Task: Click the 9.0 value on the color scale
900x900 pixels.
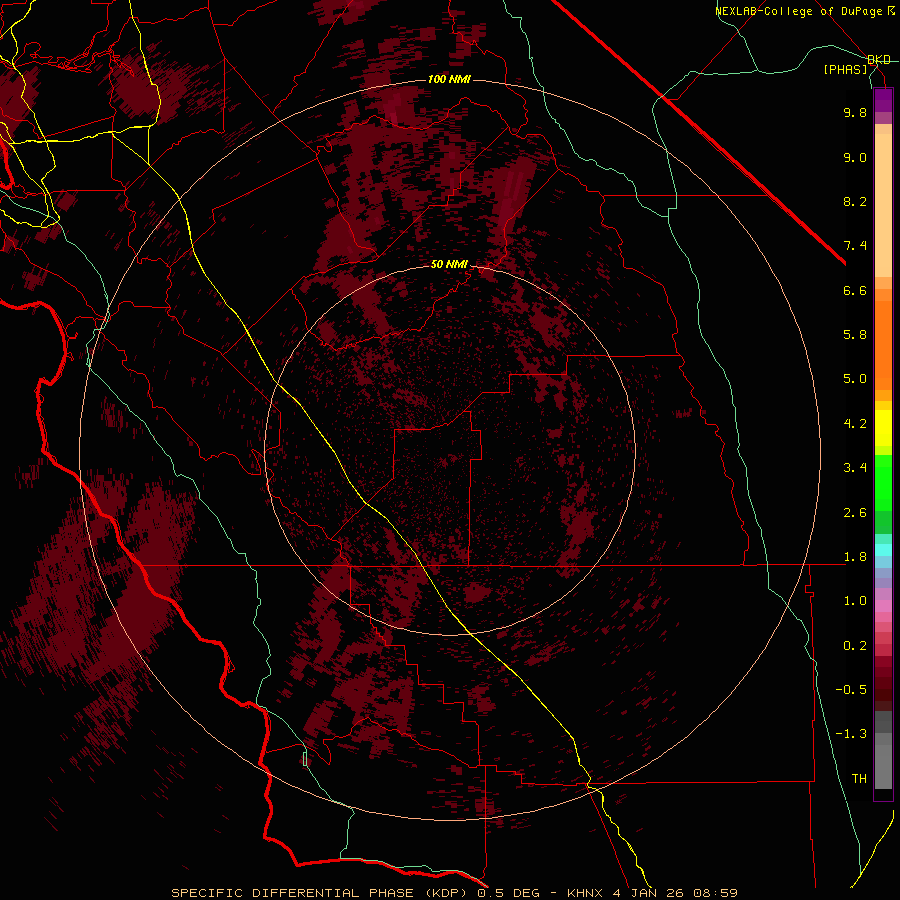Action: (x=855, y=157)
